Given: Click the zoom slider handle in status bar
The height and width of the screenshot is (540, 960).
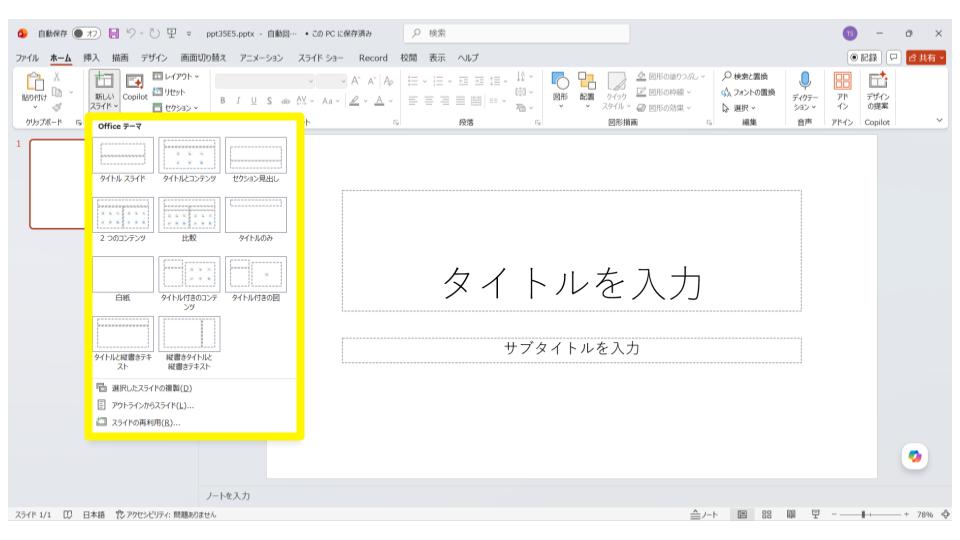Looking at the screenshot, I should (x=863, y=514).
